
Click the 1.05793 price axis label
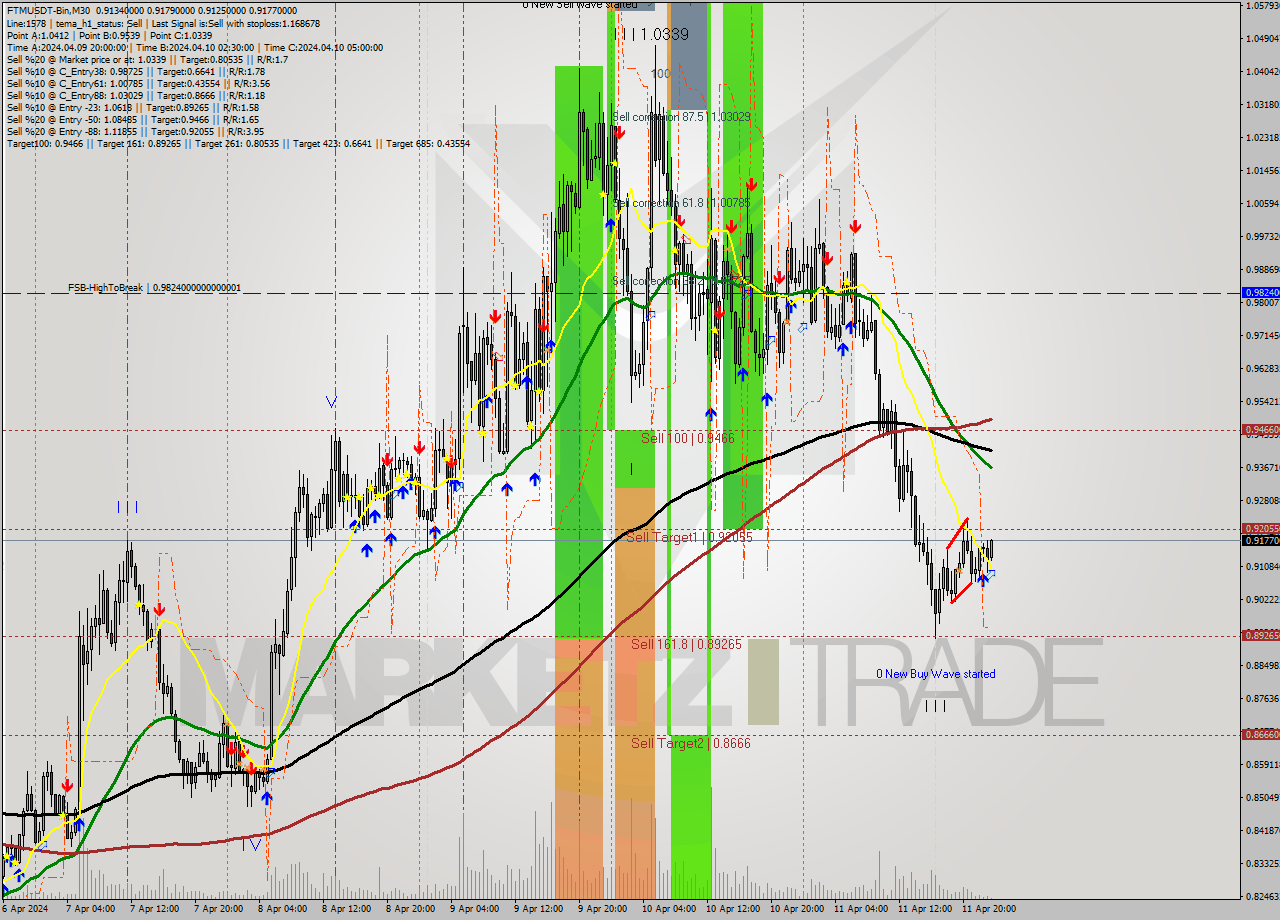pos(1261,6)
